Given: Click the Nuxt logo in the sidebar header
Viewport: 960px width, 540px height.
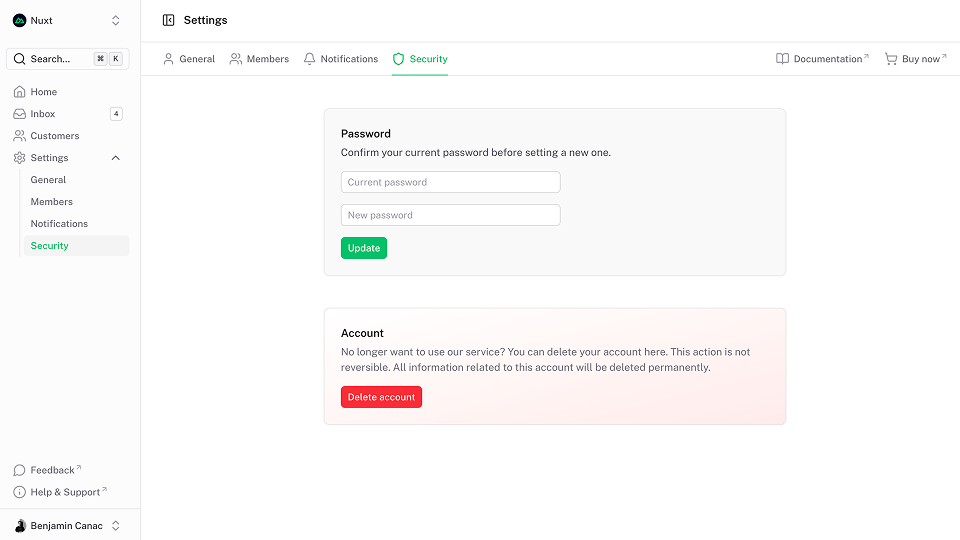Looking at the screenshot, I should tap(20, 20).
